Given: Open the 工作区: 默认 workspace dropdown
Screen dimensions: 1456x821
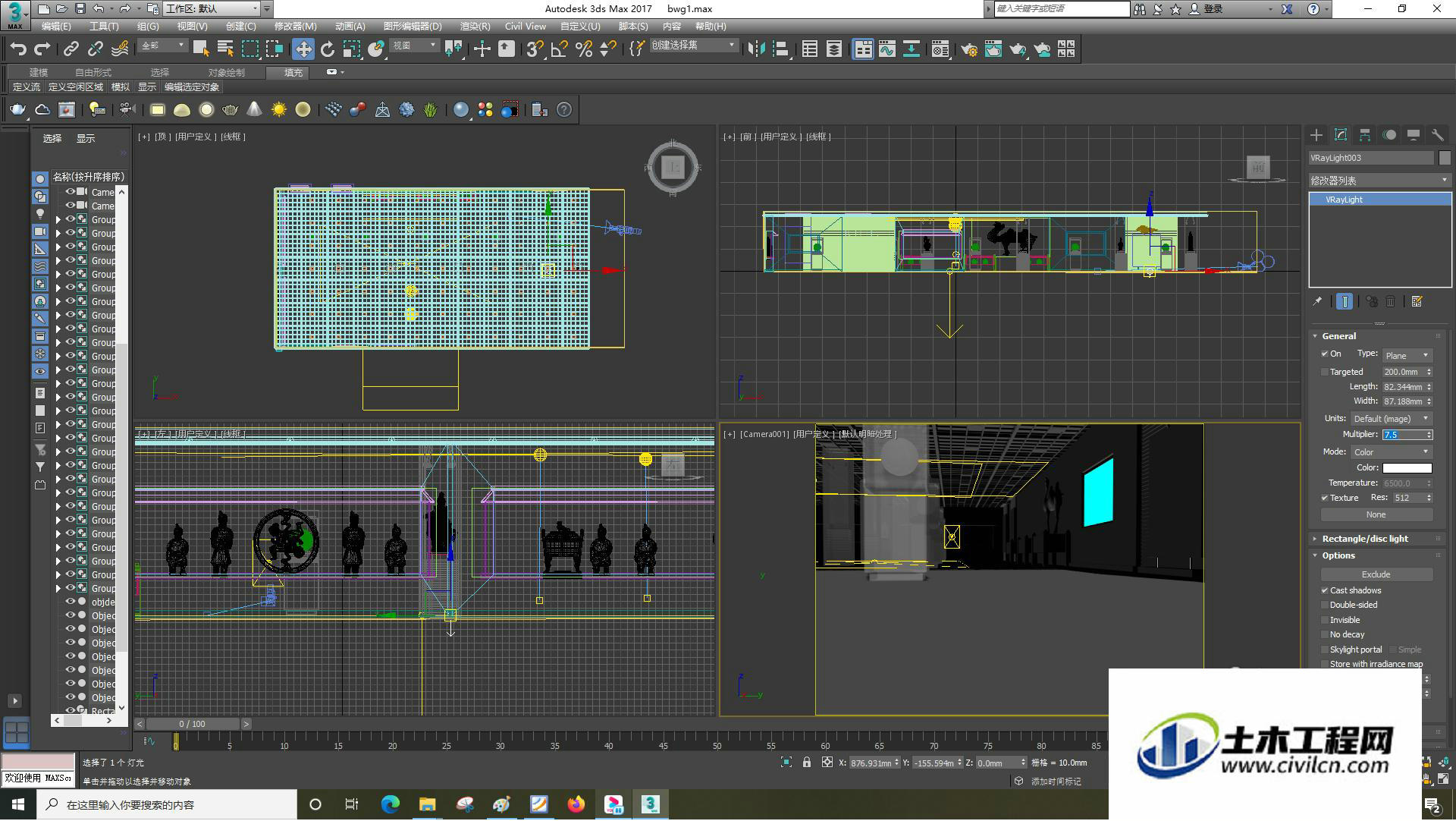Looking at the screenshot, I should point(212,9).
